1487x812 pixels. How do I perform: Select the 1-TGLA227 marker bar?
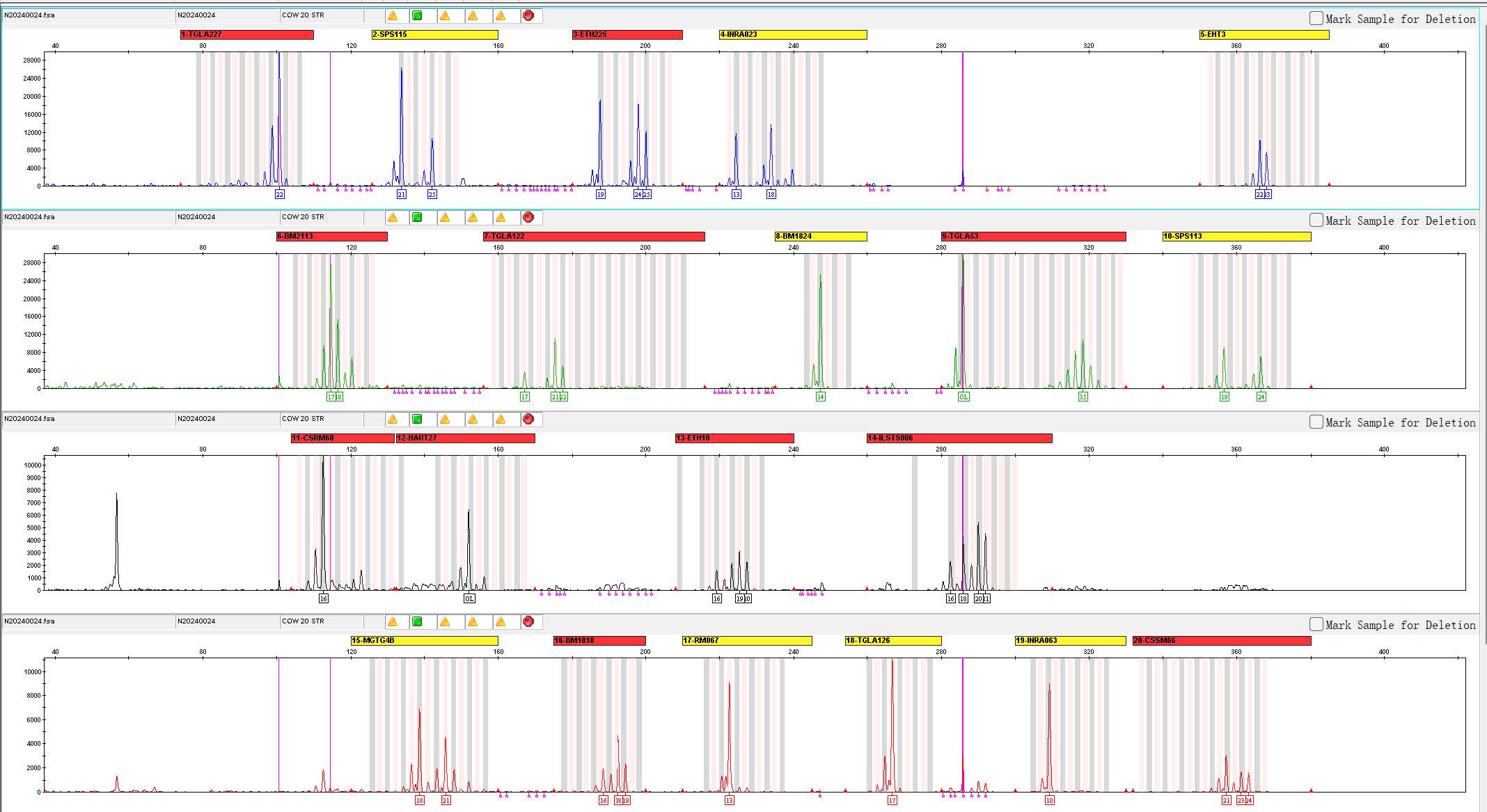246,35
